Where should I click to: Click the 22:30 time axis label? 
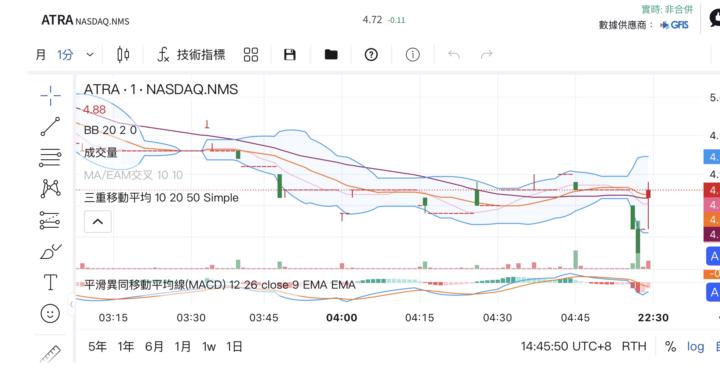point(653,318)
